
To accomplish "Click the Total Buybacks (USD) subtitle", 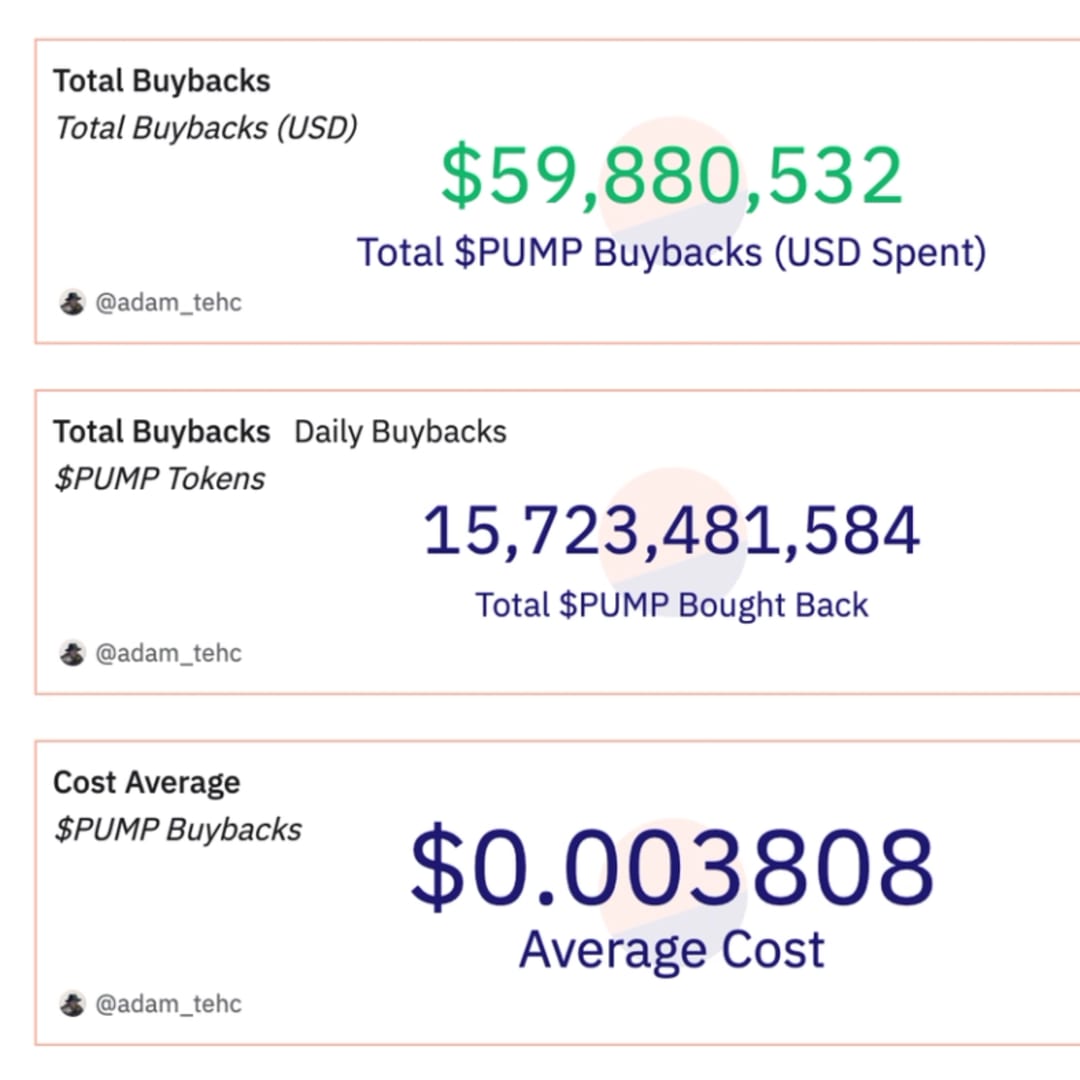I will click(x=204, y=127).
